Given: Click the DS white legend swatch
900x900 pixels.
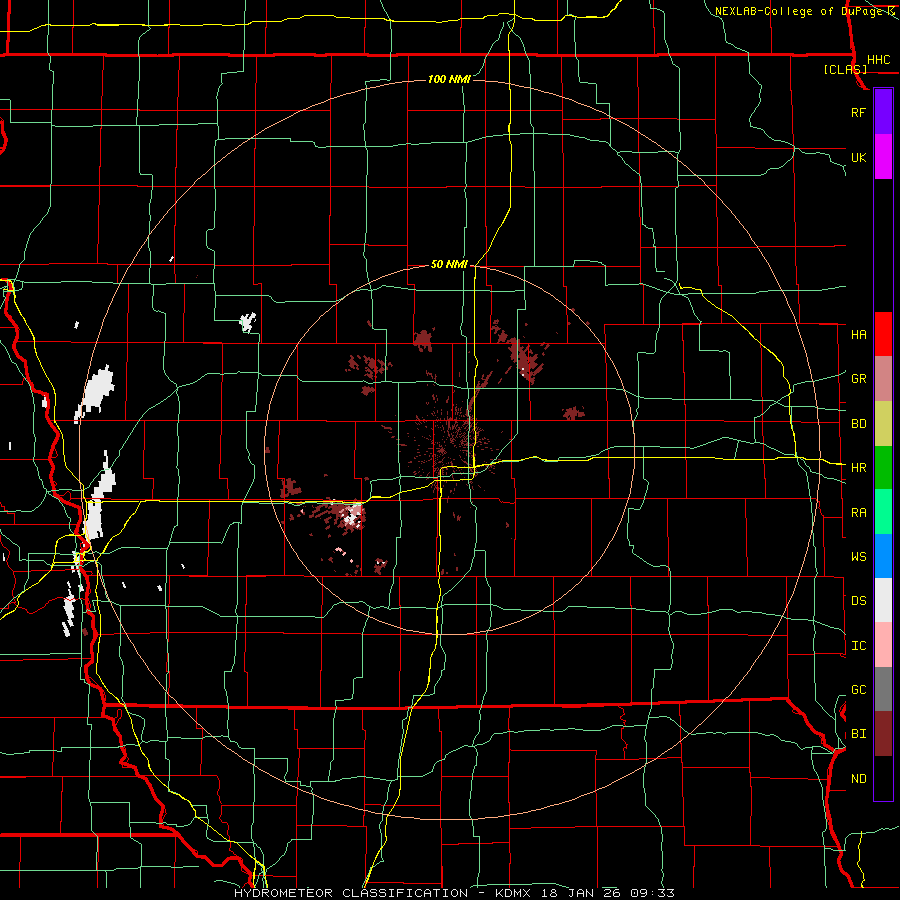Looking at the screenshot, I should (x=883, y=600).
